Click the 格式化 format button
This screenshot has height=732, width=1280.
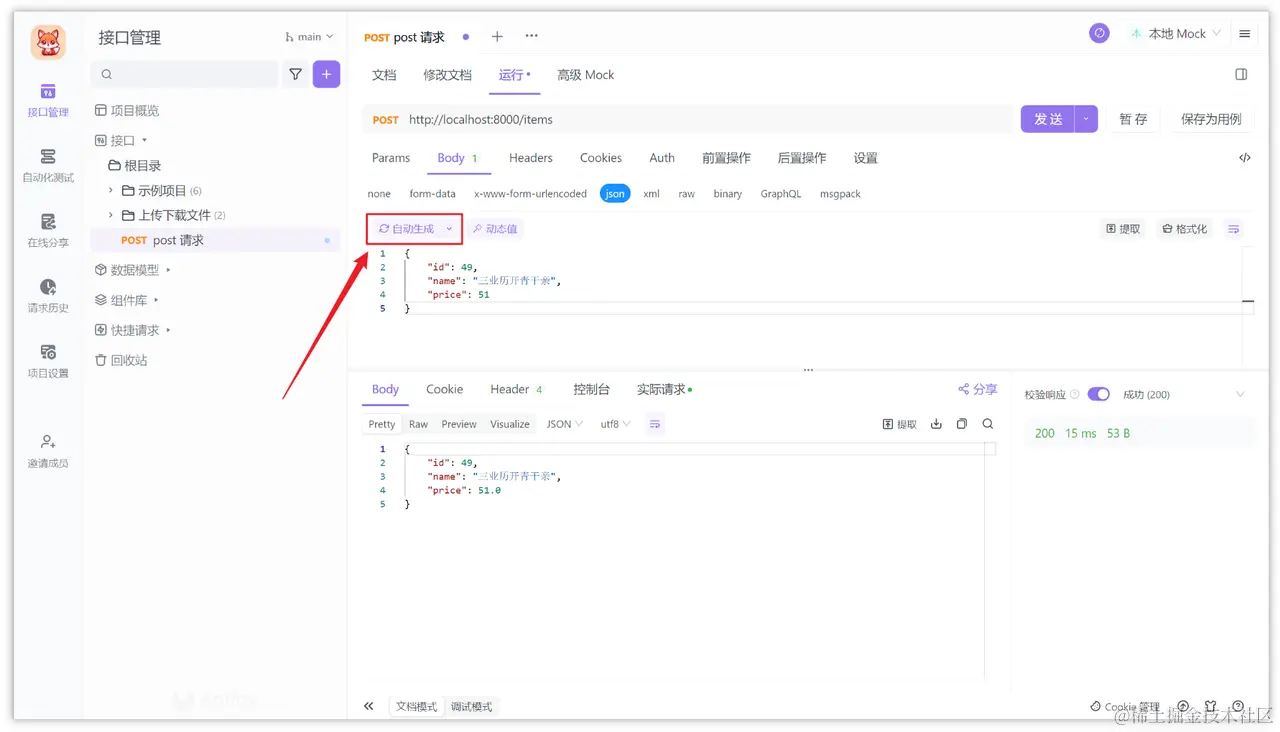(x=1185, y=229)
